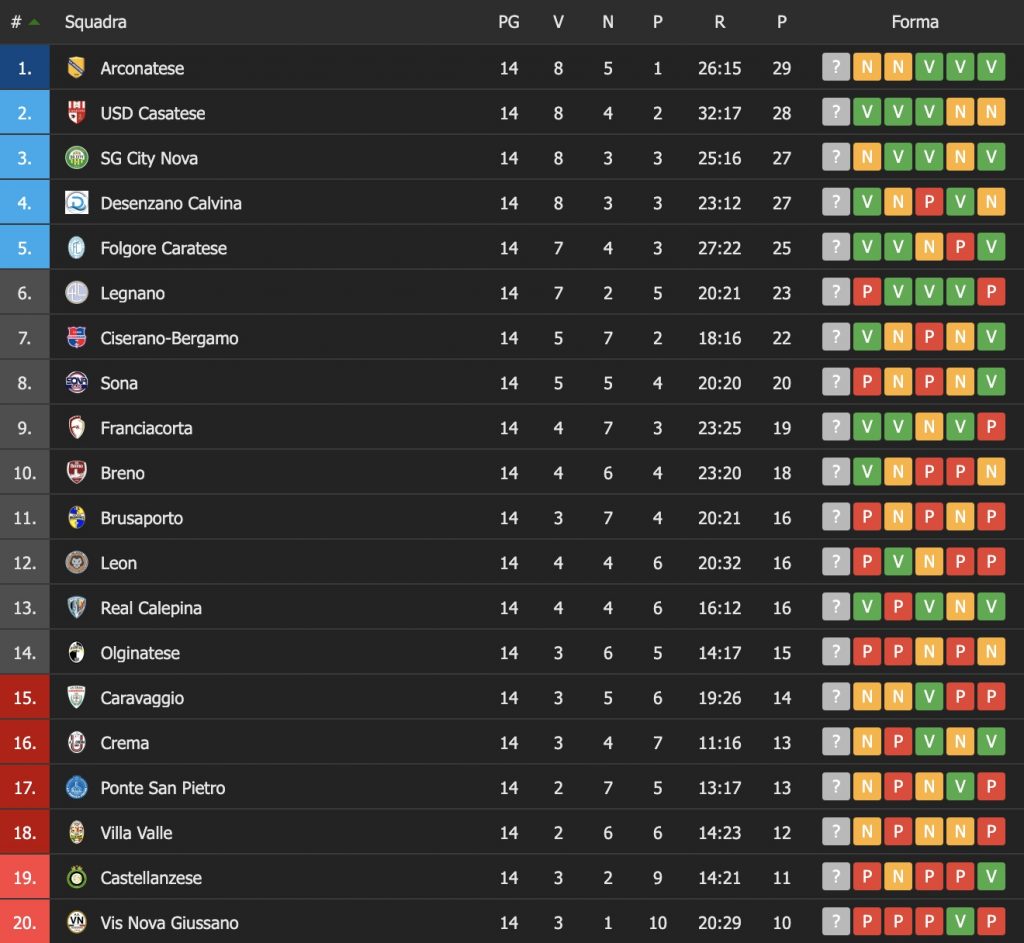Click Arconatese's grey question mark form box
1024x943 pixels.
[836, 68]
